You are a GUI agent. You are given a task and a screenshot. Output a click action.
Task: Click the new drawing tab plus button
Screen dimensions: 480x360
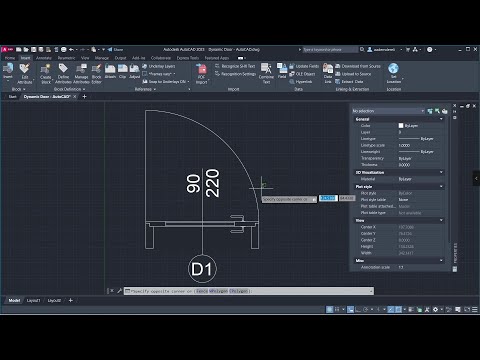pyautogui.click(x=84, y=97)
